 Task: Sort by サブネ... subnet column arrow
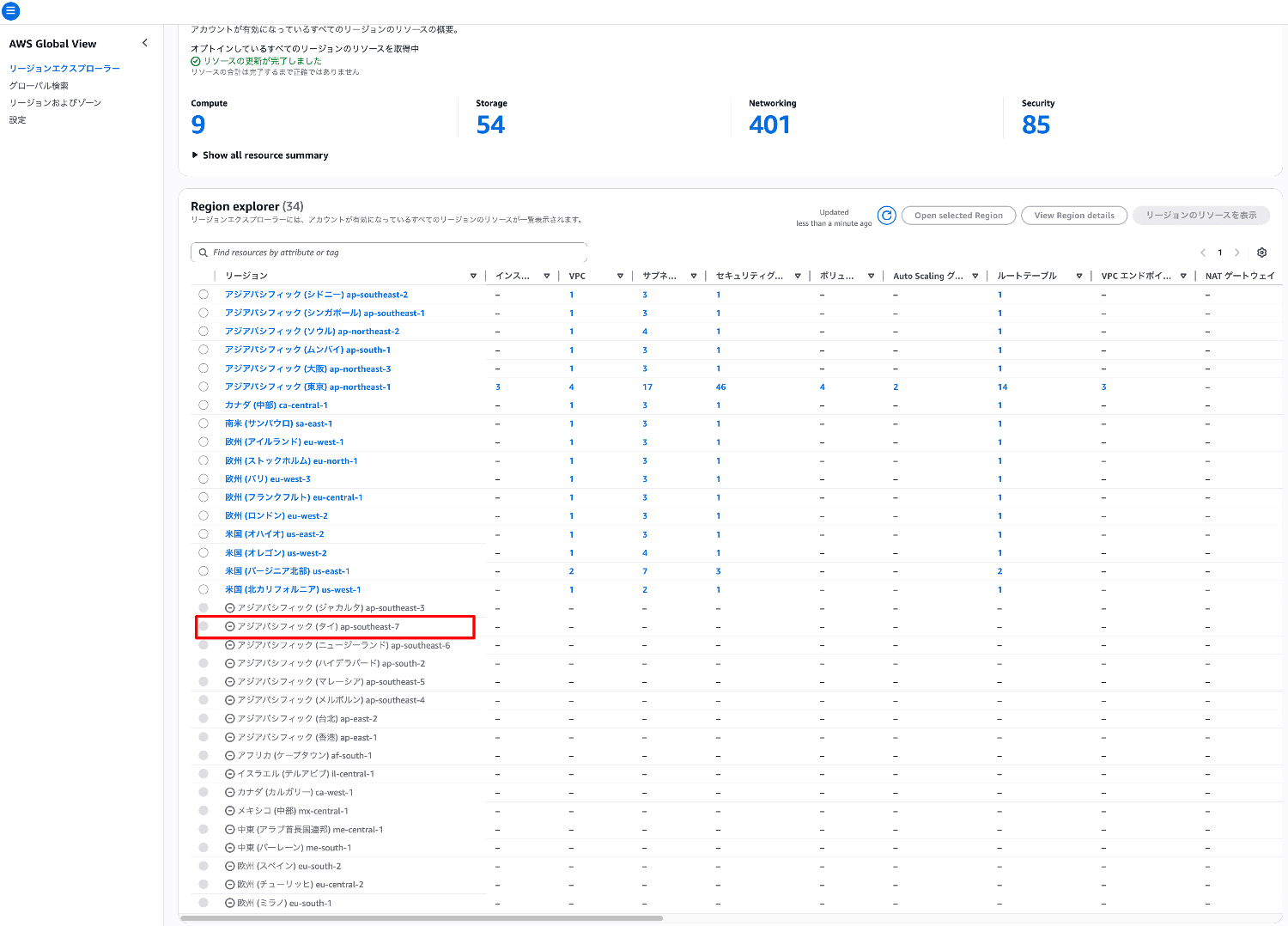694,276
